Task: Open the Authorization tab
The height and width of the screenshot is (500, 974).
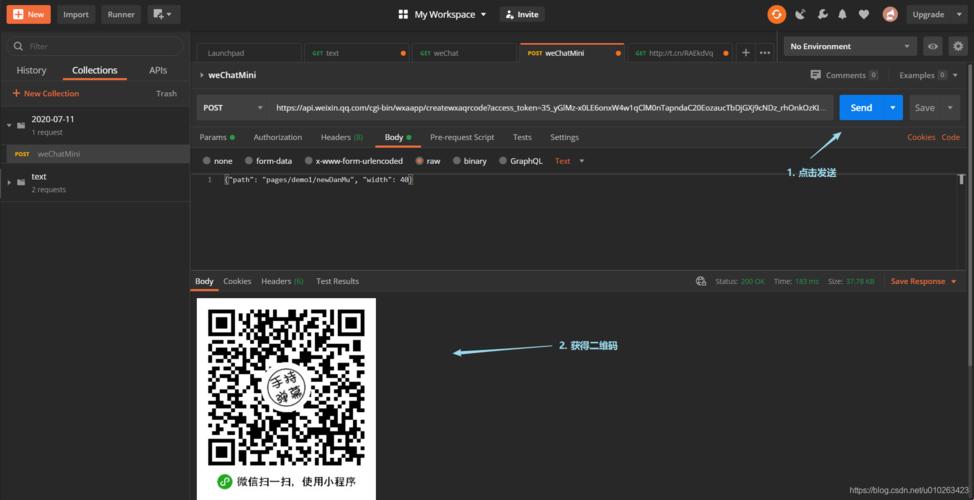Action: 278,137
